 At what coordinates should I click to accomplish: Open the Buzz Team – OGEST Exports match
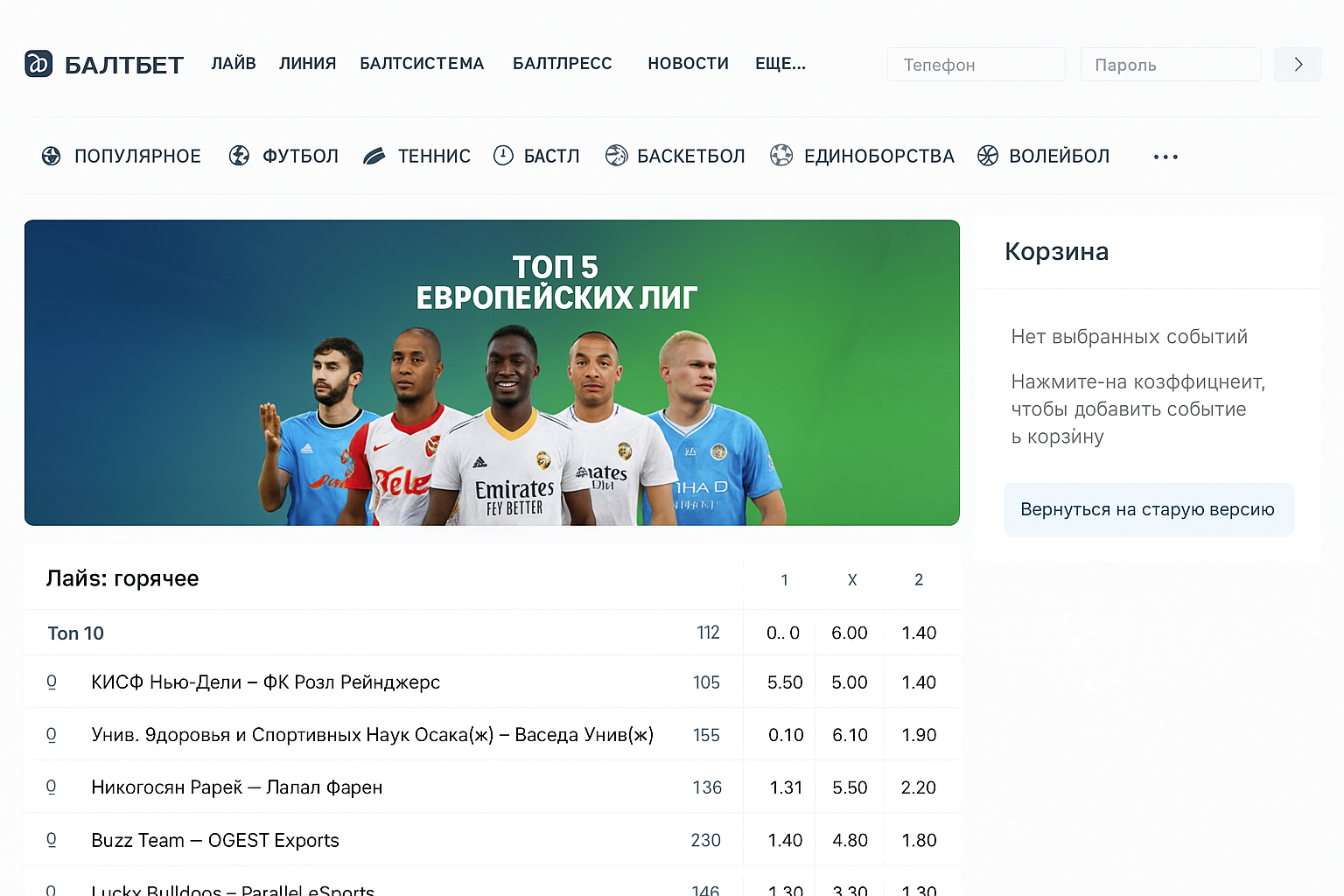215,840
